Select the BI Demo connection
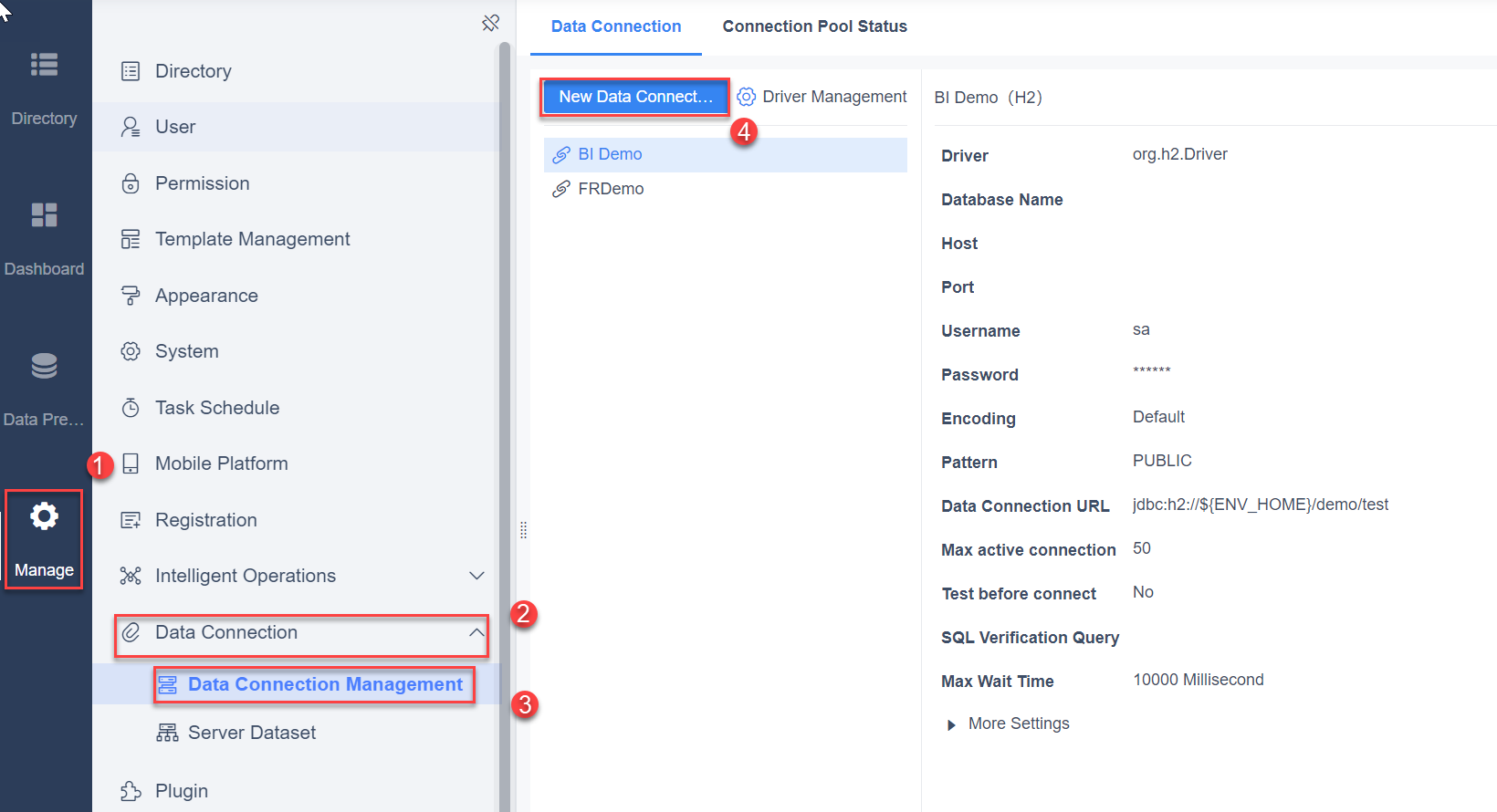Image resolution: width=1497 pixels, height=812 pixels. coord(726,155)
